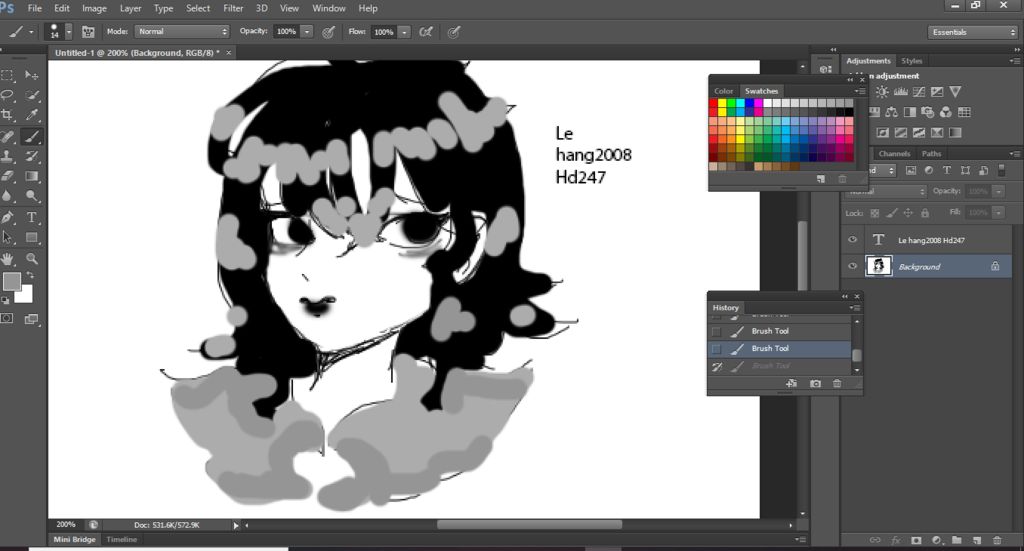Enable airbrush-style build-up
Viewport: 1024px width, 551px height.
(426, 31)
